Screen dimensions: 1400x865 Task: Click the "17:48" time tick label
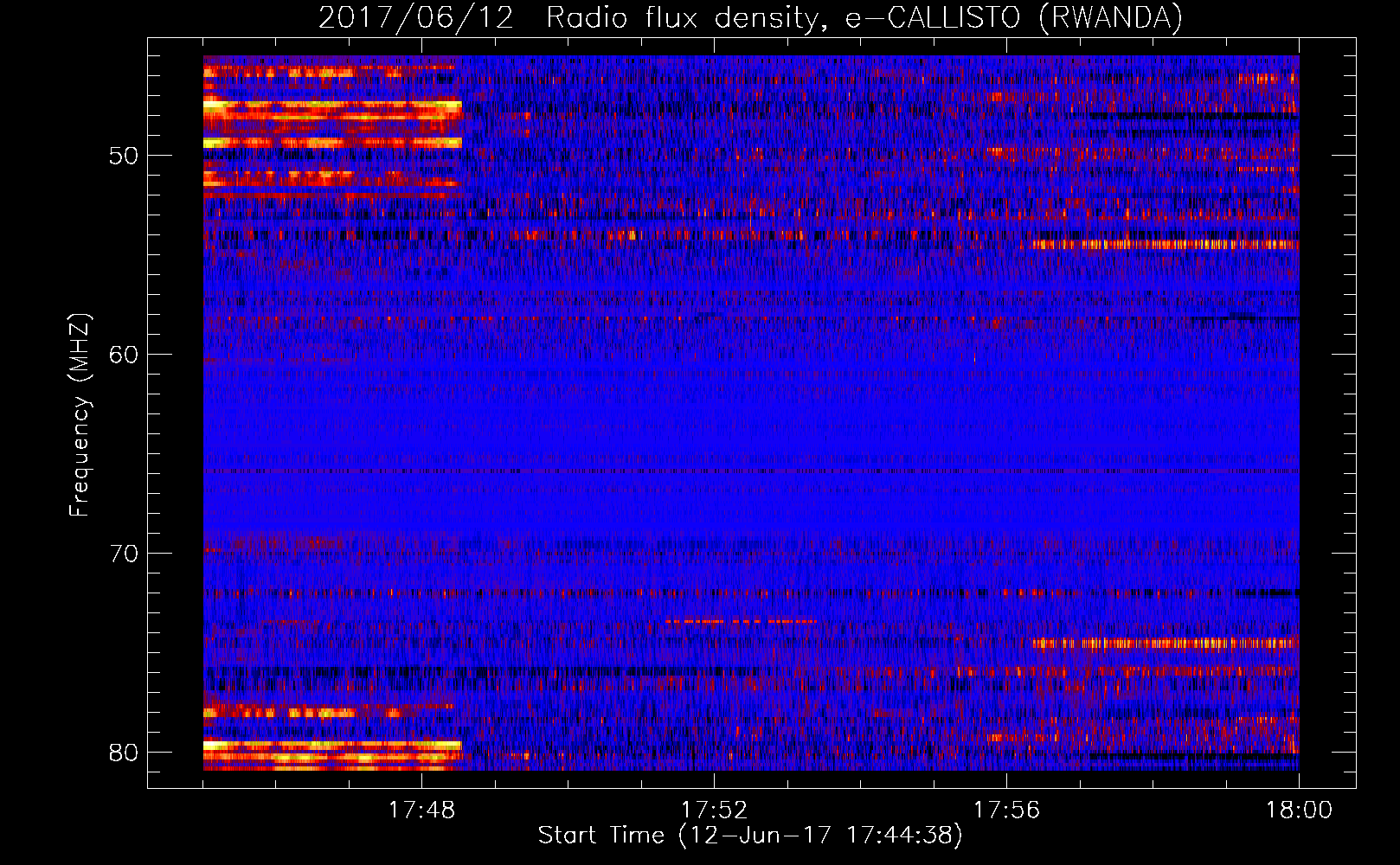point(421,811)
